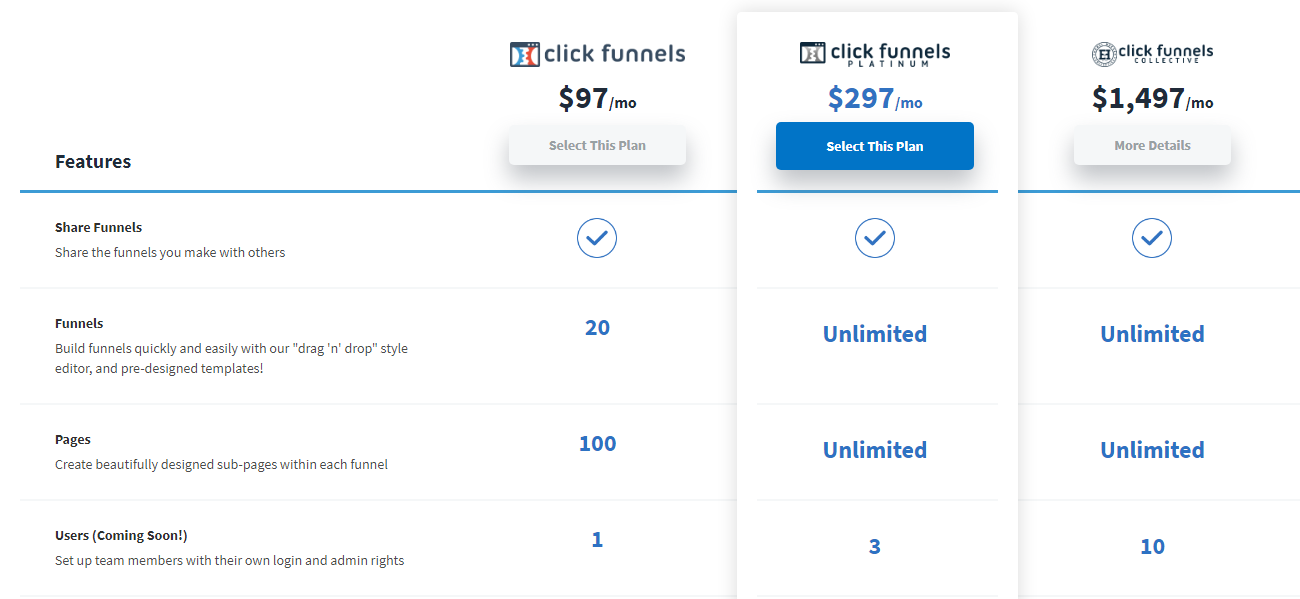Click the ClickFunnels Platinum logo

point(875,54)
